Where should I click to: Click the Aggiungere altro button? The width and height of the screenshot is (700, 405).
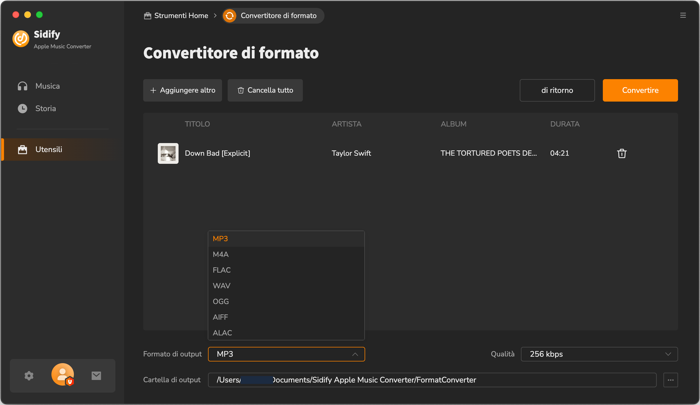182,90
